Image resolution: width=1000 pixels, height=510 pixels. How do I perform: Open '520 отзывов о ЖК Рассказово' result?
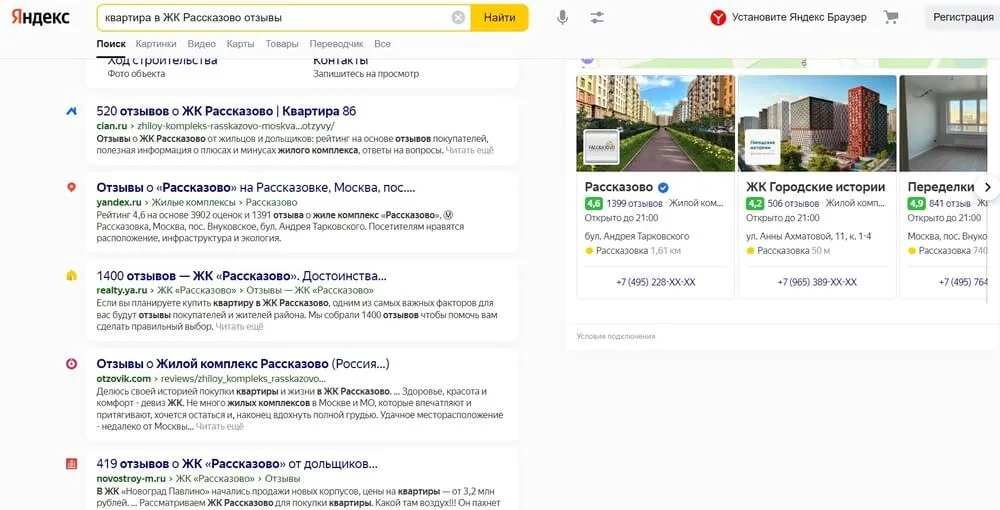click(226, 111)
